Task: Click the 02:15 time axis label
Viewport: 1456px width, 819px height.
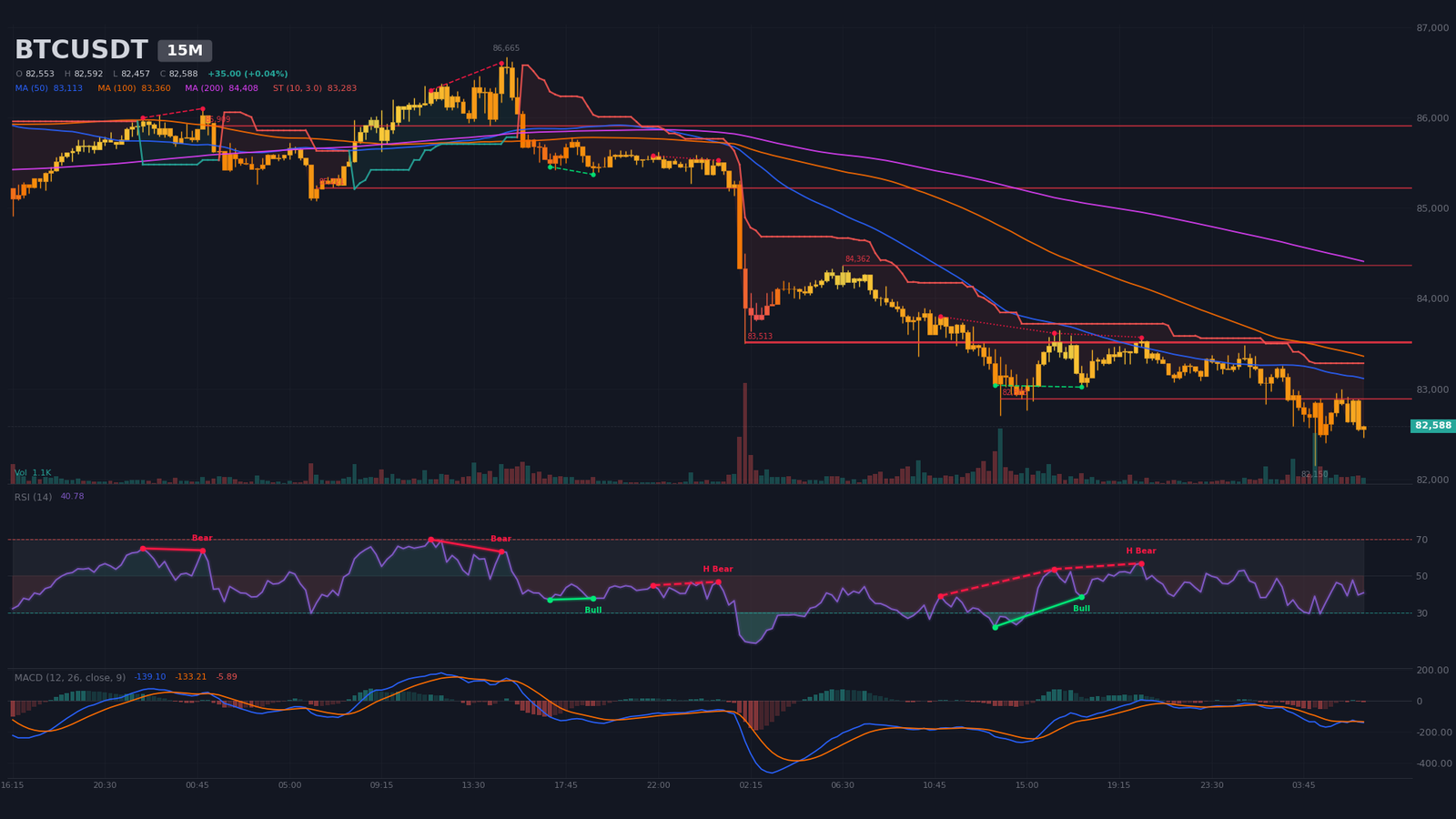Action: [x=751, y=784]
